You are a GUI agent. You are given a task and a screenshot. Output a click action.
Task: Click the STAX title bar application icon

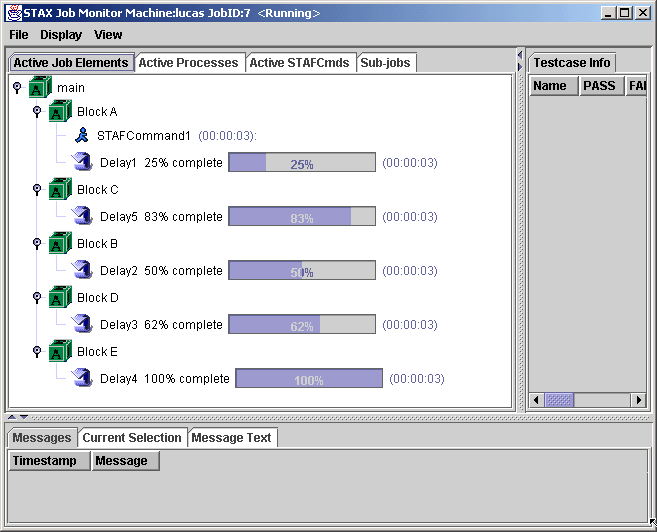14,13
